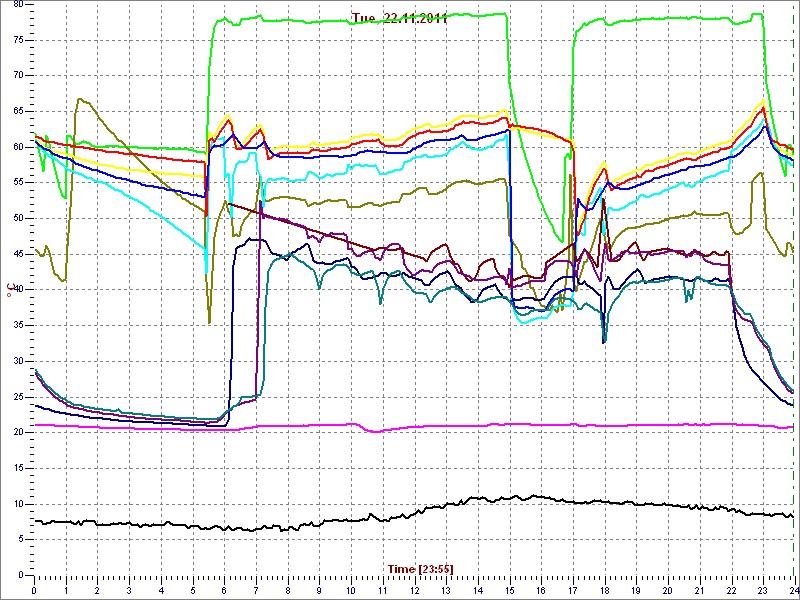Click the chart date title 'Tue, 22.11.2011'
The height and width of the screenshot is (600, 800).
399,19
